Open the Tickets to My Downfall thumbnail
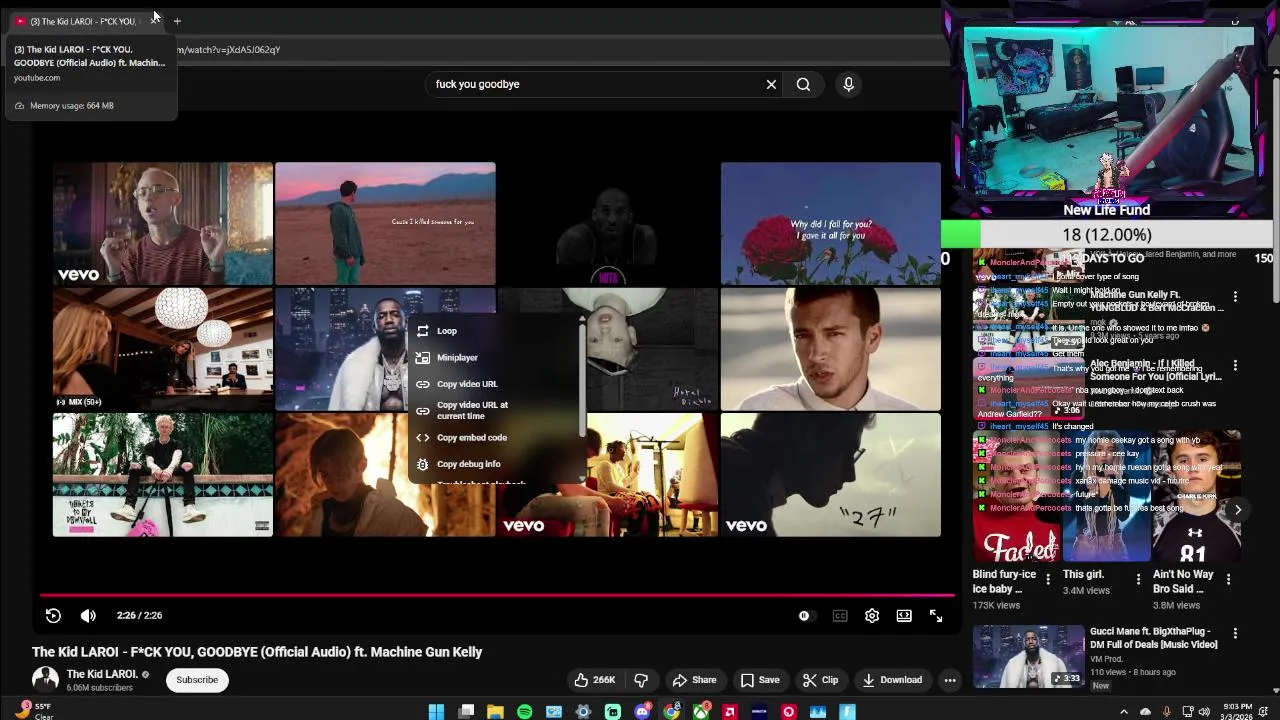The image size is (1280, 720). pyautogui.click(x=163, y=475)
